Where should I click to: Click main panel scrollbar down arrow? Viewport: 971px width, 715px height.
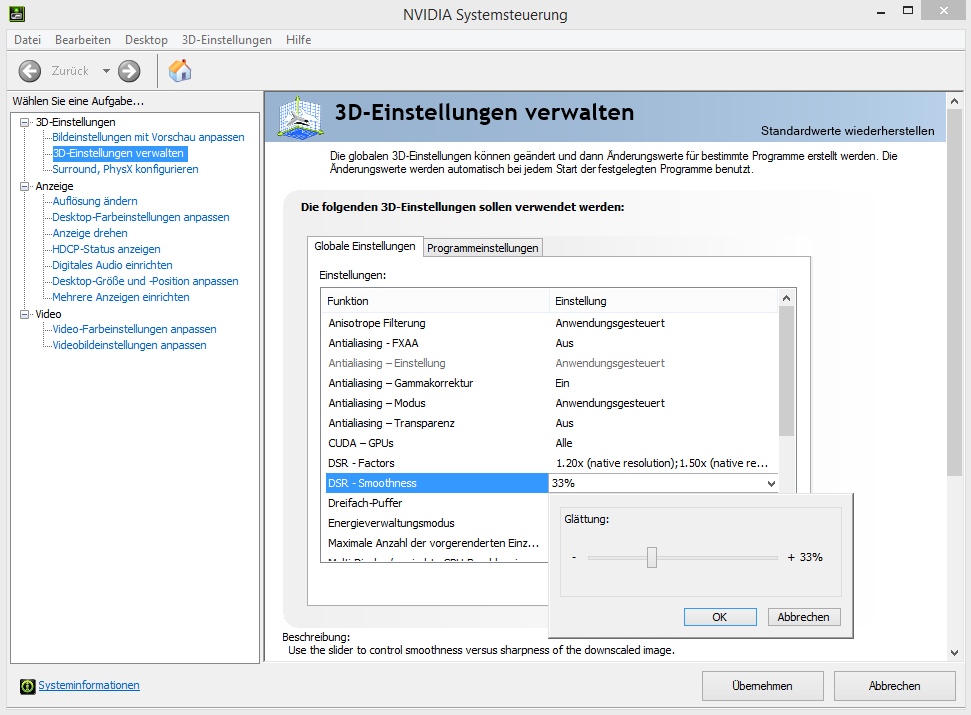point(954,652)
